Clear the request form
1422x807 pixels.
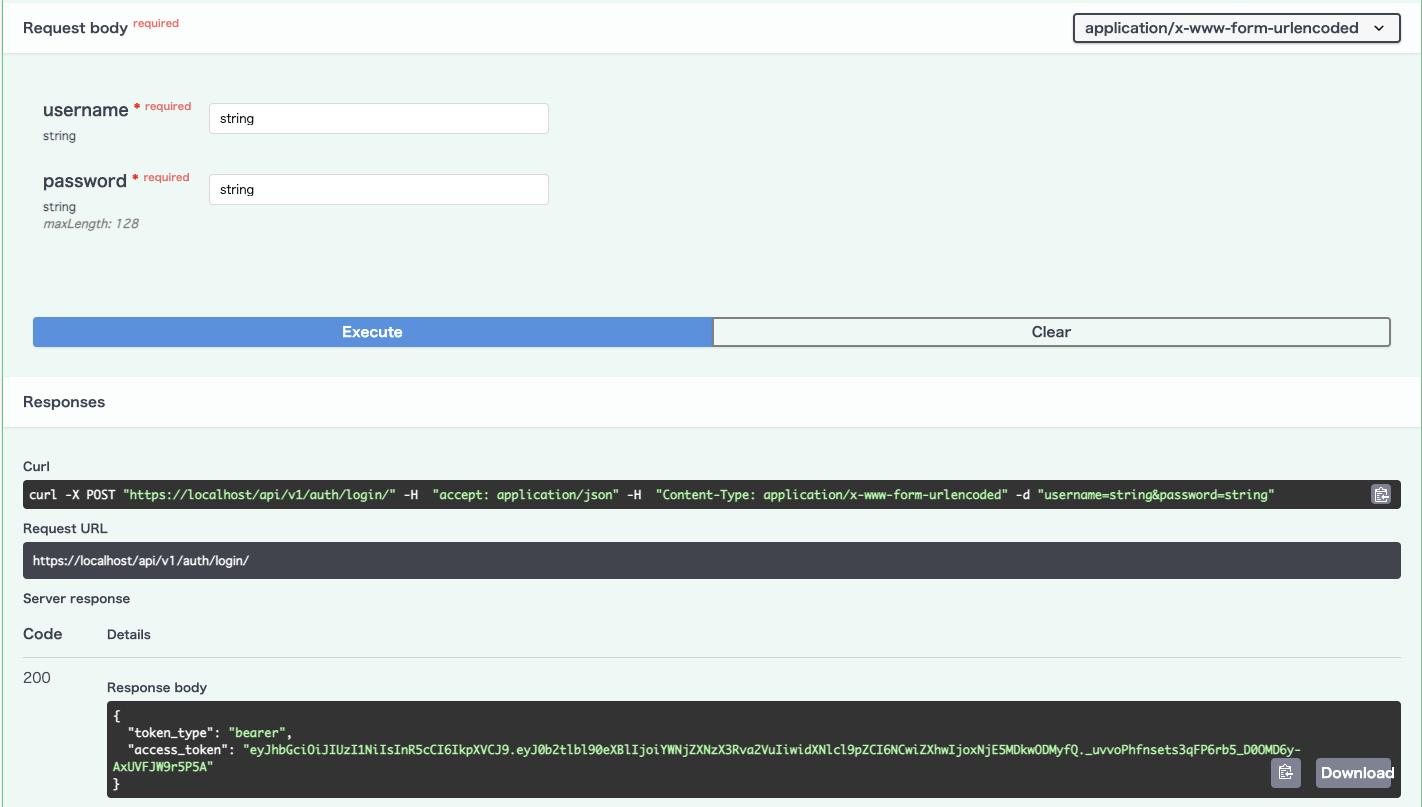tap(1051, 331)
